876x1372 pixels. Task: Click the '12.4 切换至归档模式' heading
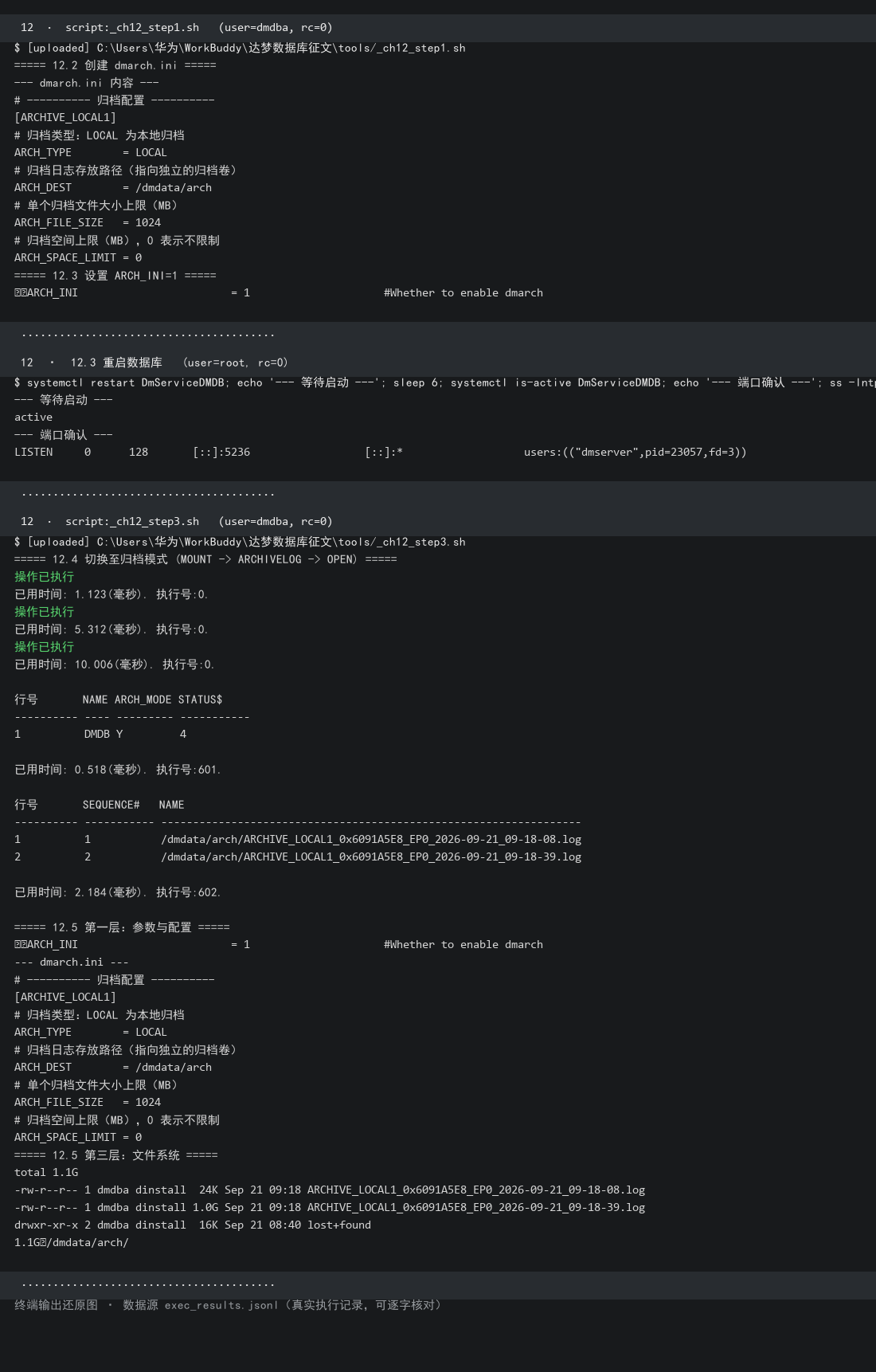205,559
